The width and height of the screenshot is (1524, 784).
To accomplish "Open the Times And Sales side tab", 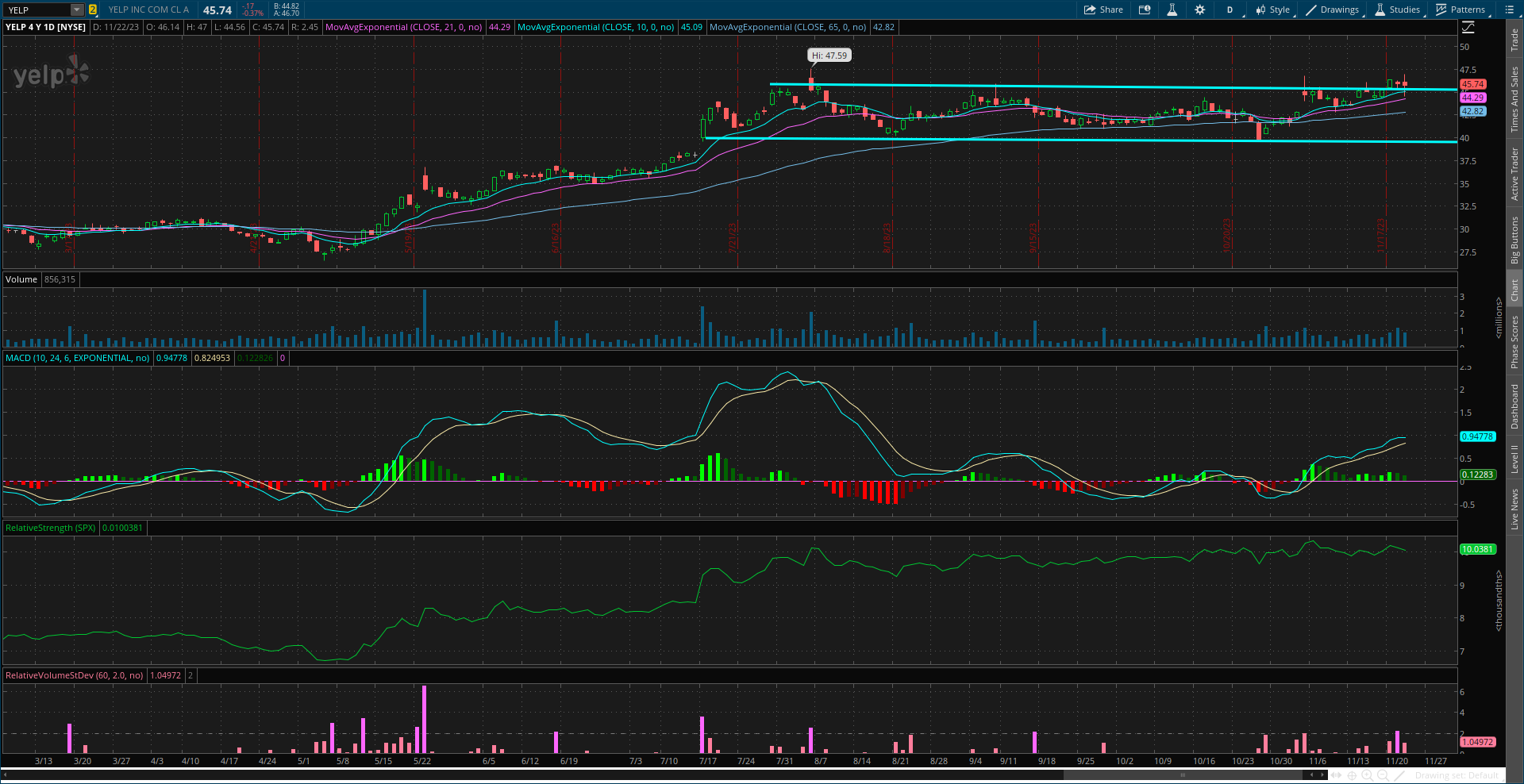I will click(x=1514, y=99).
